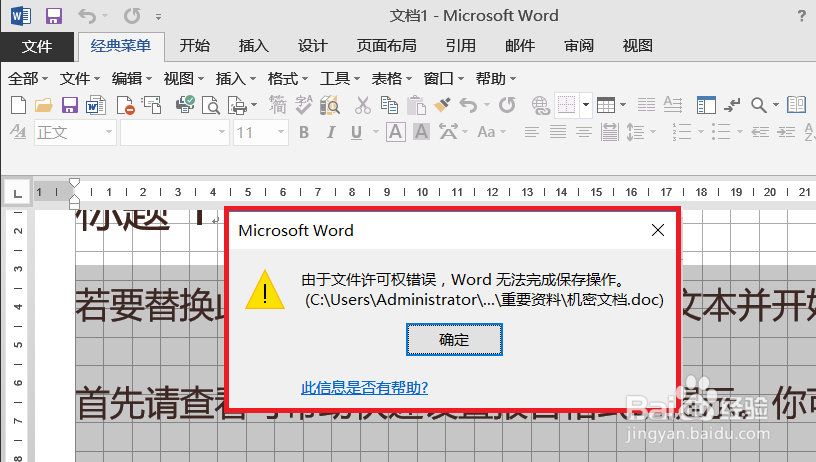816x462 pixels.
Task: Click the Increase Indent button
Action: (x=786, y=133)
